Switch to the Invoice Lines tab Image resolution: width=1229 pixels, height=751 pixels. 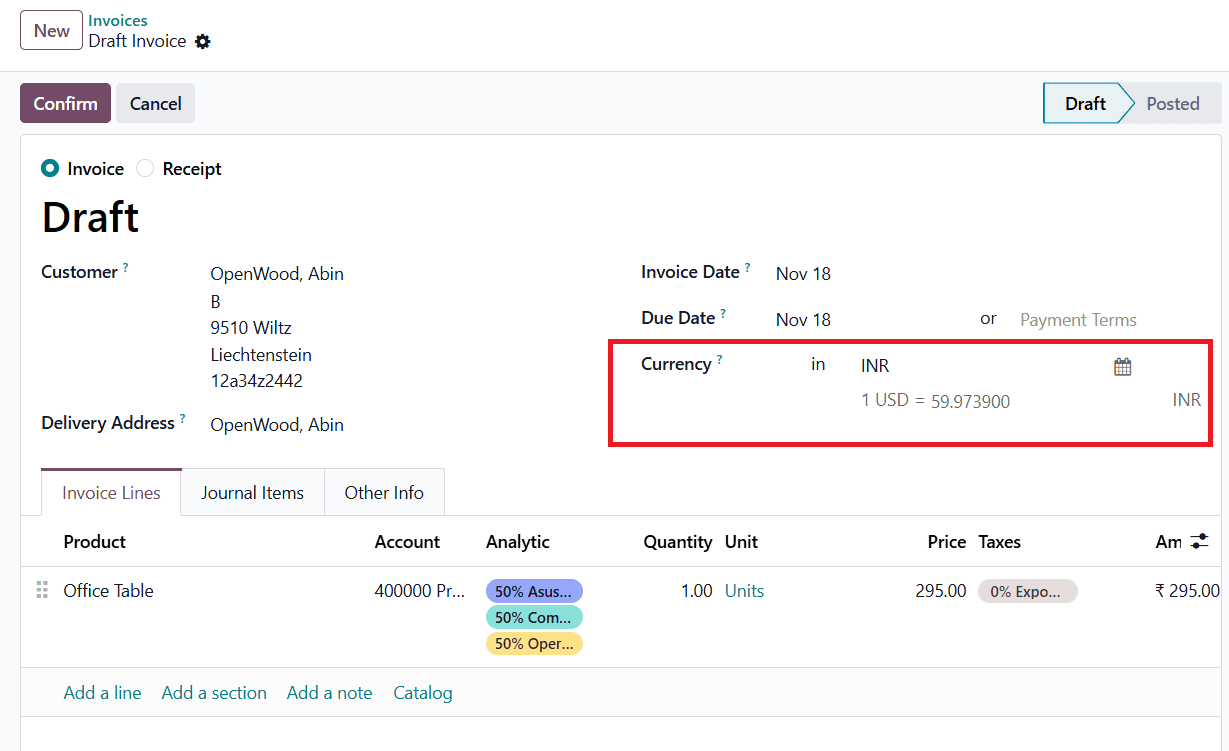pos(110,492)
